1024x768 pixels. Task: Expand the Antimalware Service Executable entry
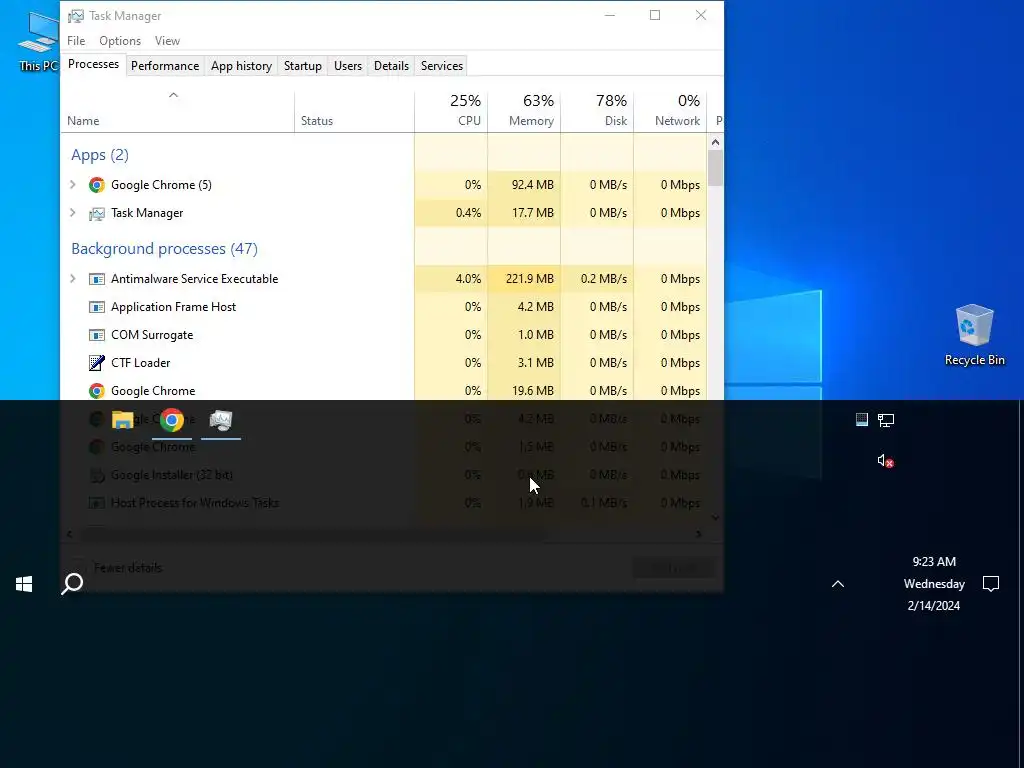[72, 279]
